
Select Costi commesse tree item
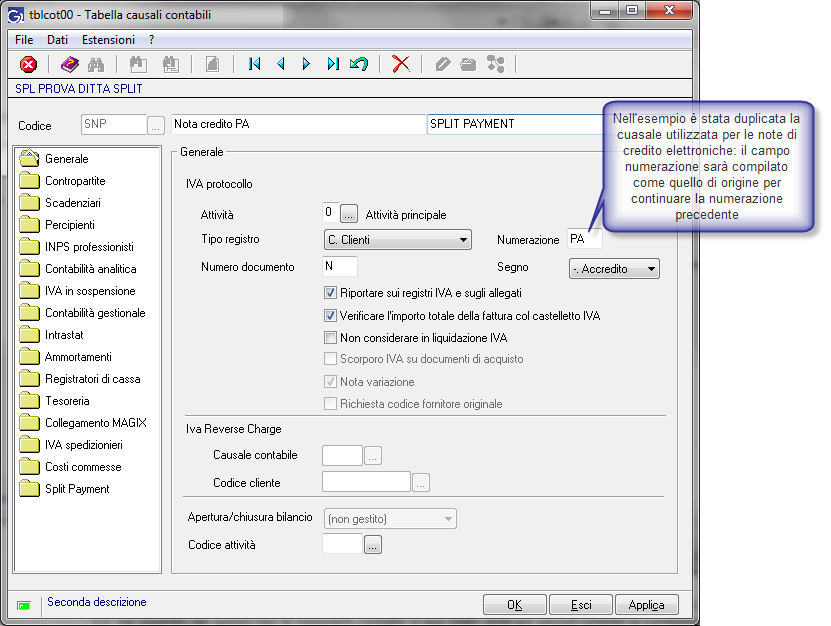[x=83, y=467]
